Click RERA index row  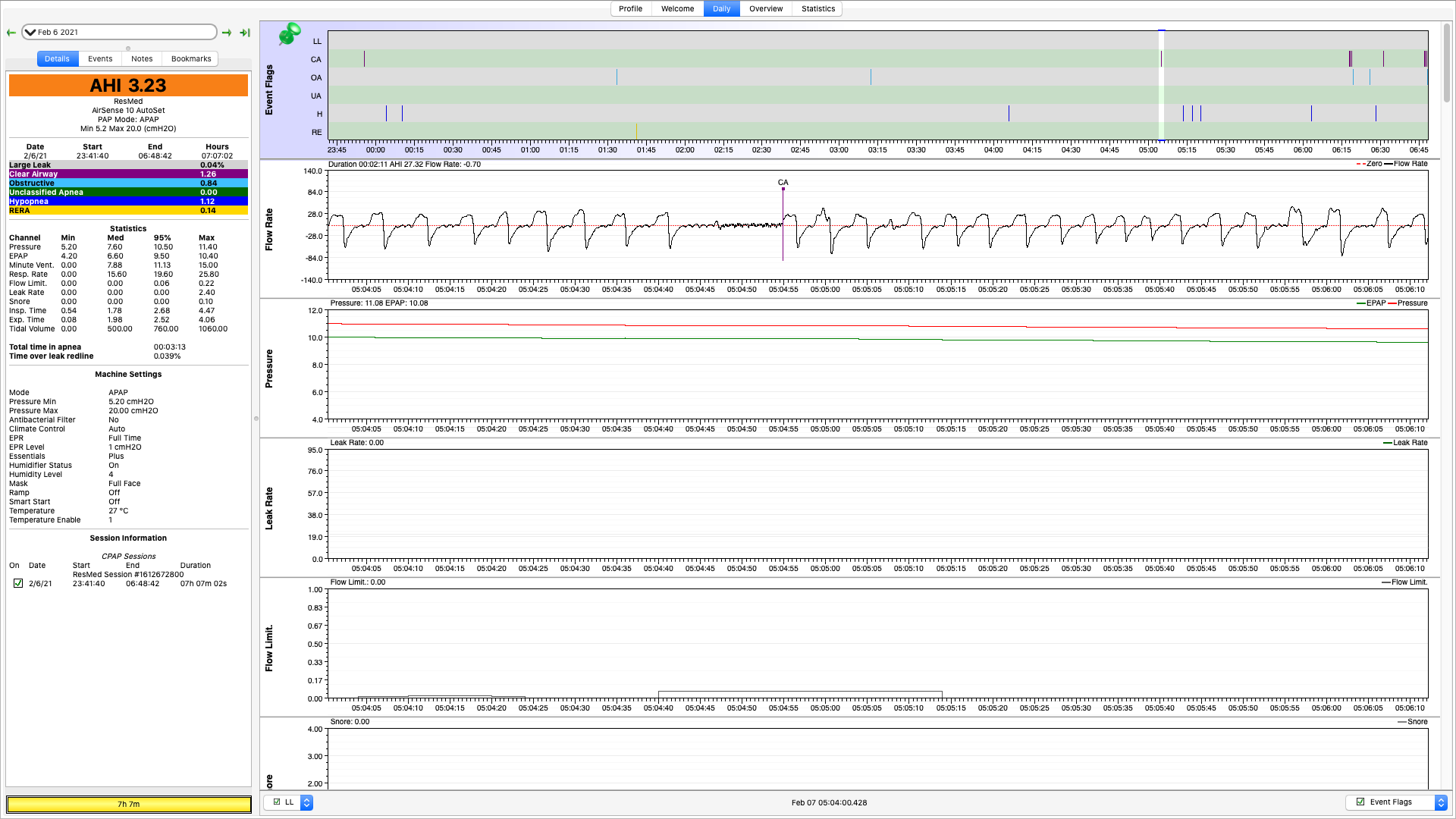coord(128,210)
